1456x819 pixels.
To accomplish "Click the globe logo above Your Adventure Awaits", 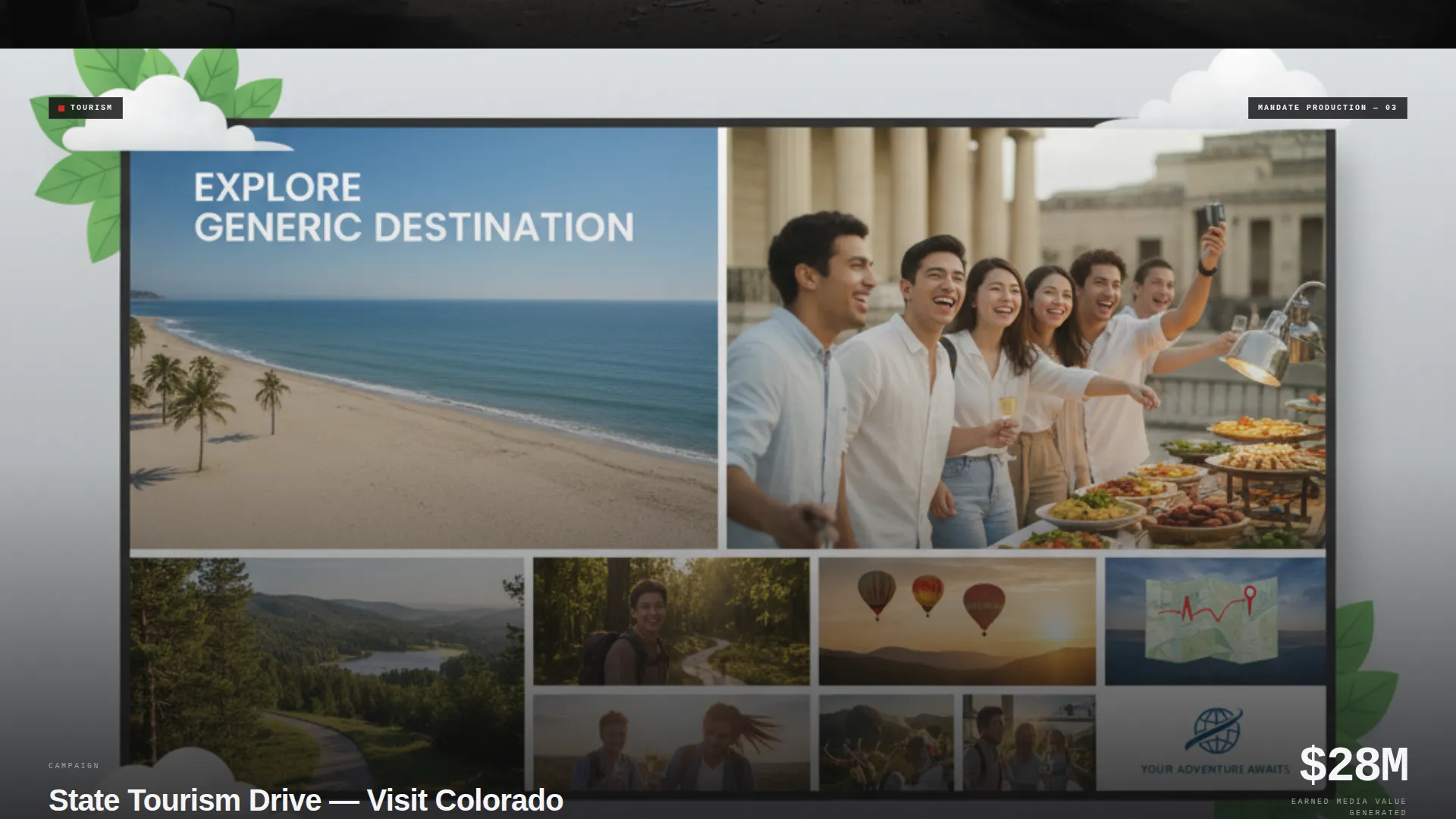I will click(1214, 731).
